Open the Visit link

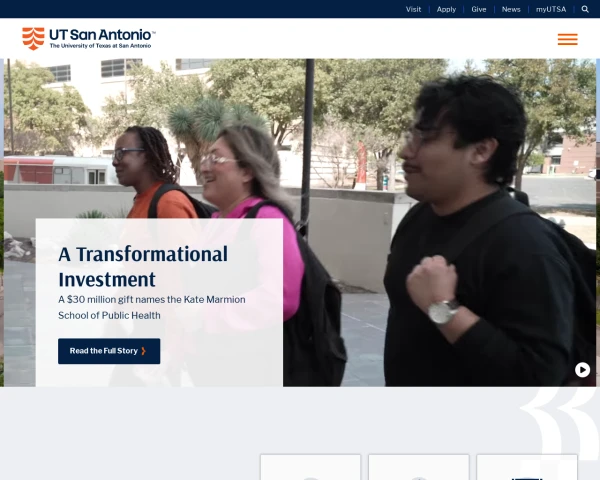(413, 9)
